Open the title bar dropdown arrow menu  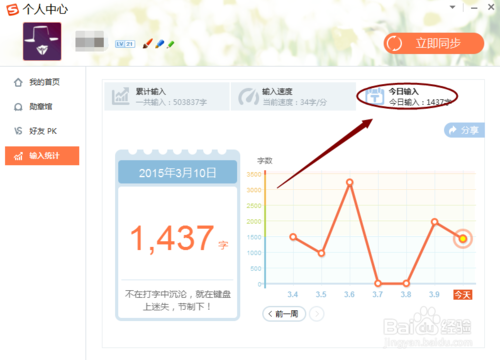point(452,7)
